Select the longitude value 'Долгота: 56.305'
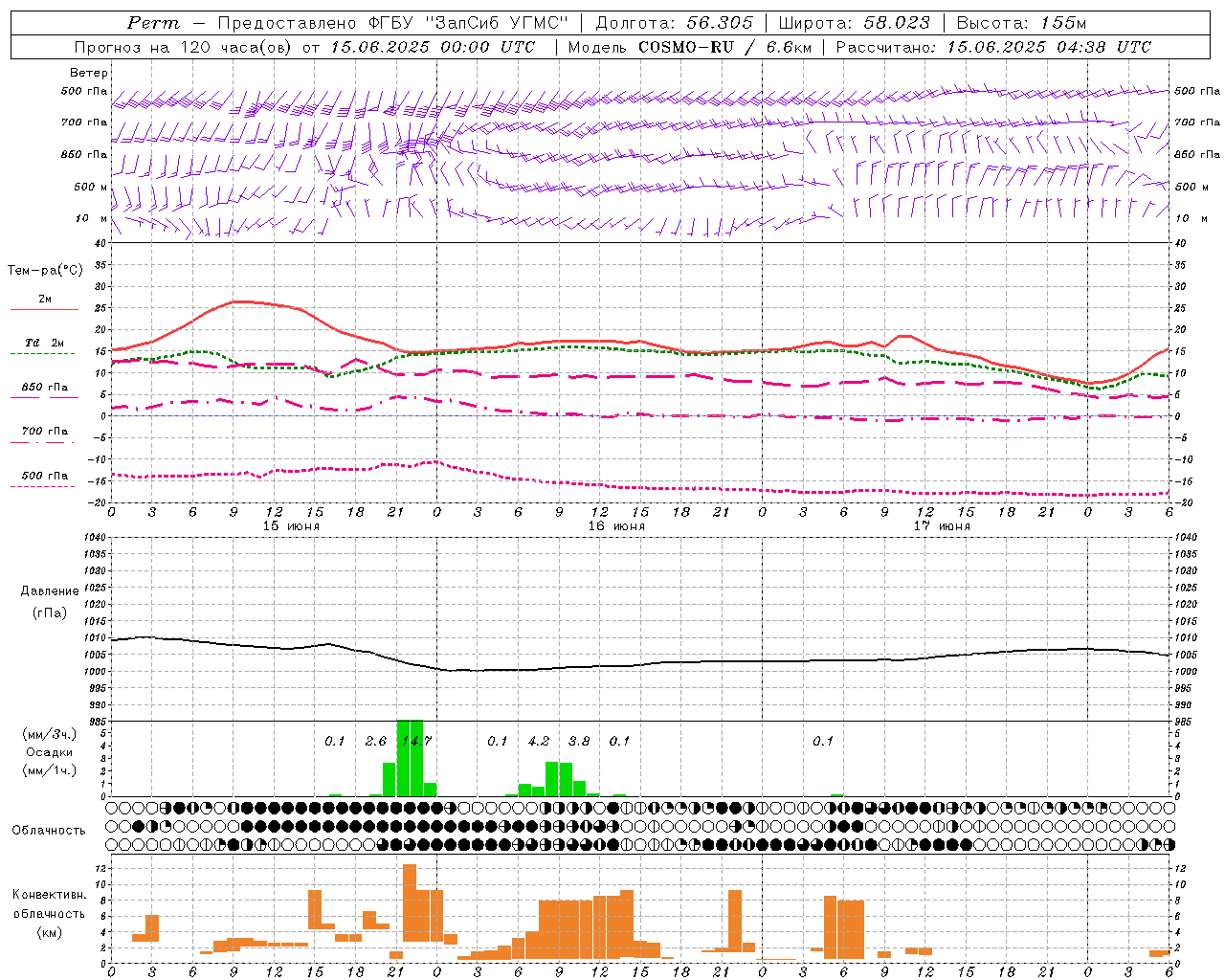The height and width of the screenshot is (980, 1225). coord(674,23)
